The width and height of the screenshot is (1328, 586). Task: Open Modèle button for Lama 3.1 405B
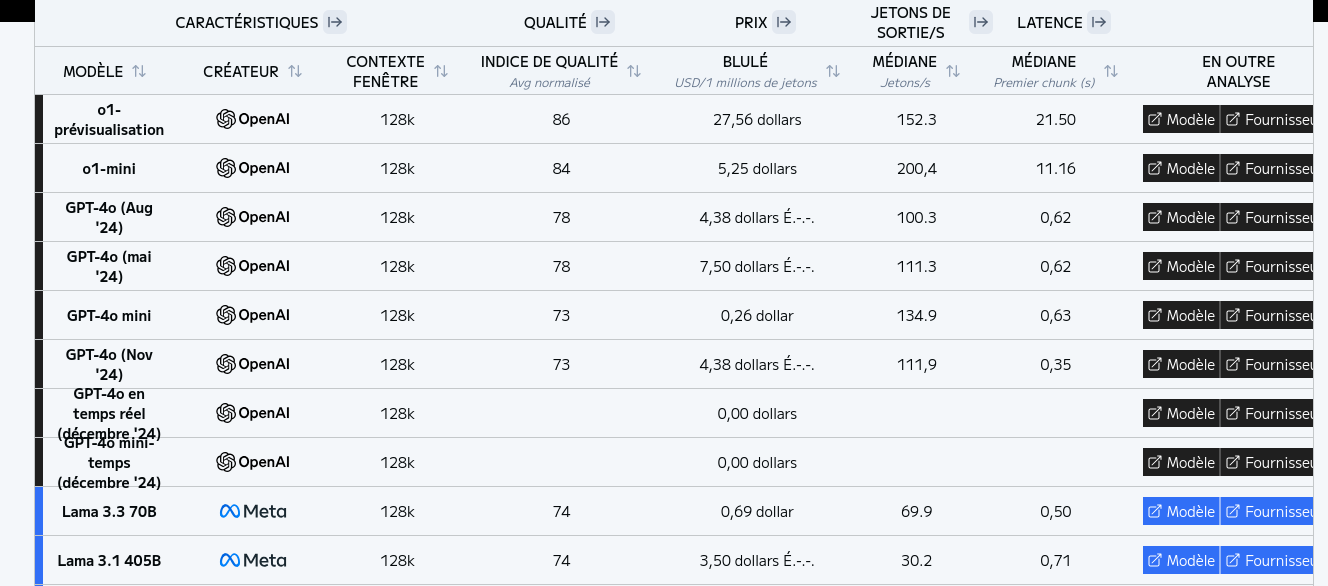point(1181,560)
